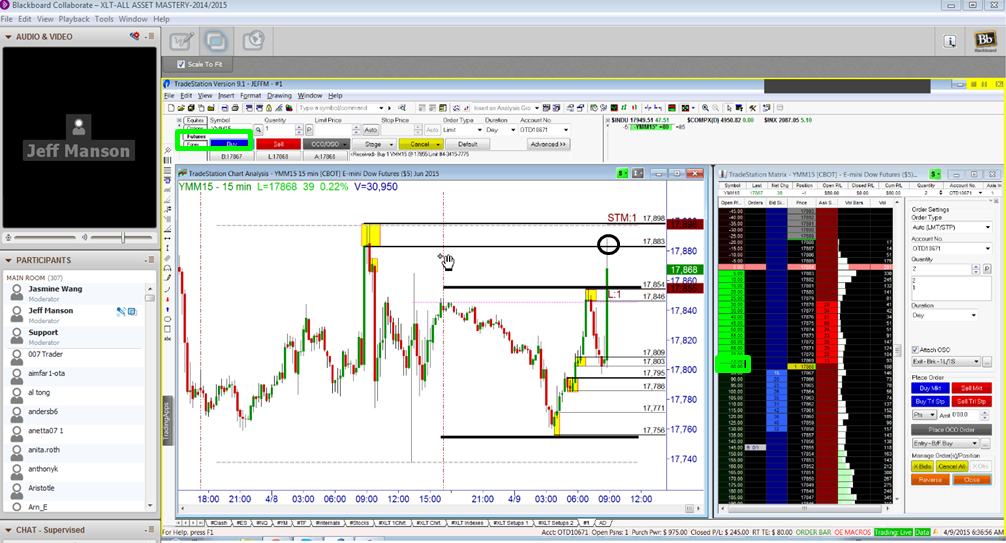Click the zoom-in magnifier icon in TradeStation toolbar
1006x543 pixels.
[705, 108]
